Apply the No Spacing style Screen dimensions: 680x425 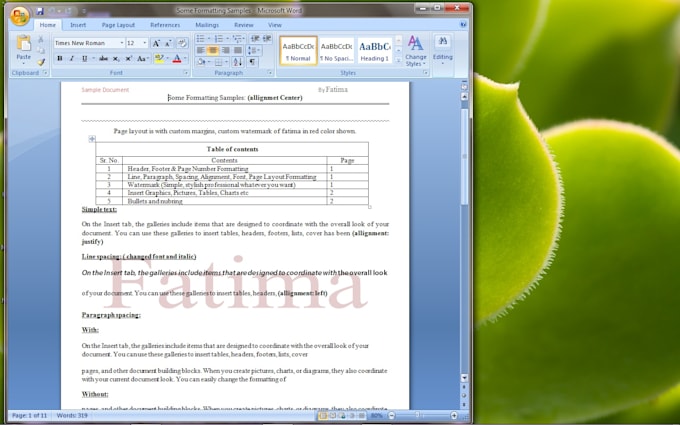tap(337, 51)
